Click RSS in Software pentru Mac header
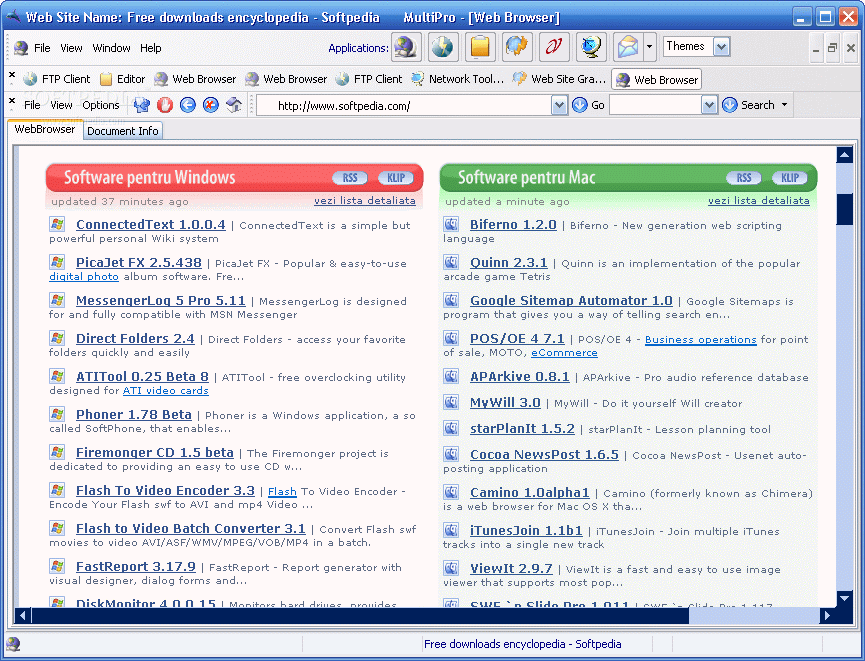This screenshot has width=865, height=661. (744, 178)
